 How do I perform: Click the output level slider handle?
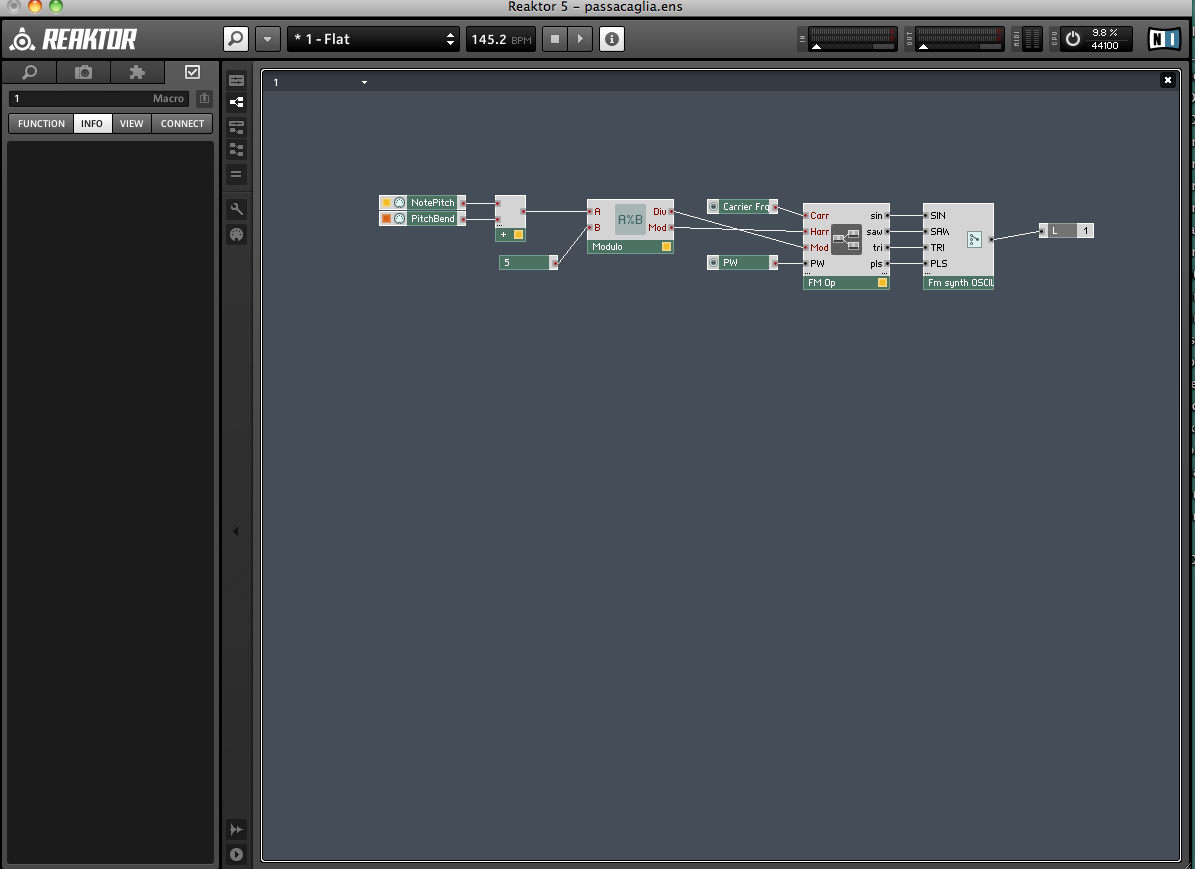(x=923, y=47)
